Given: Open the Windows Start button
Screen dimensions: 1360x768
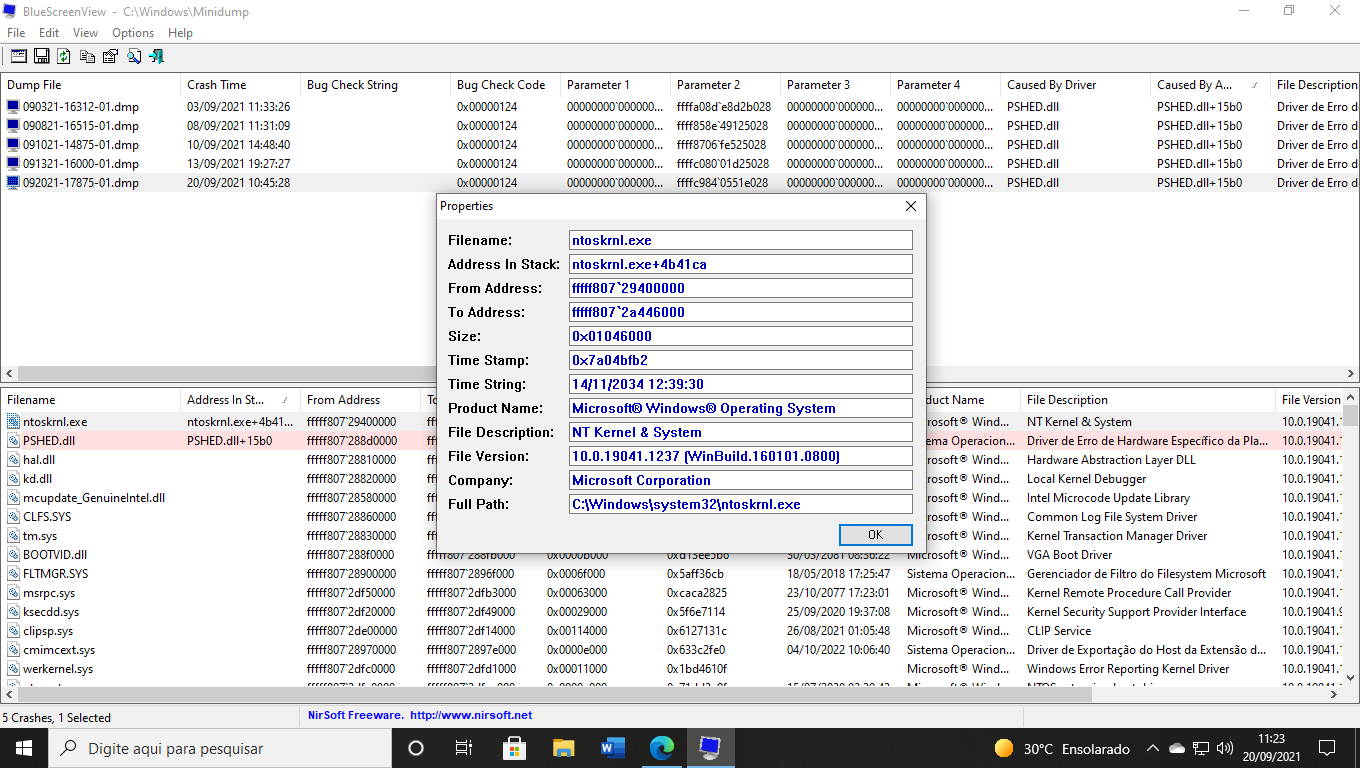Looking at the screenshot, I should [x=24, y=748].
